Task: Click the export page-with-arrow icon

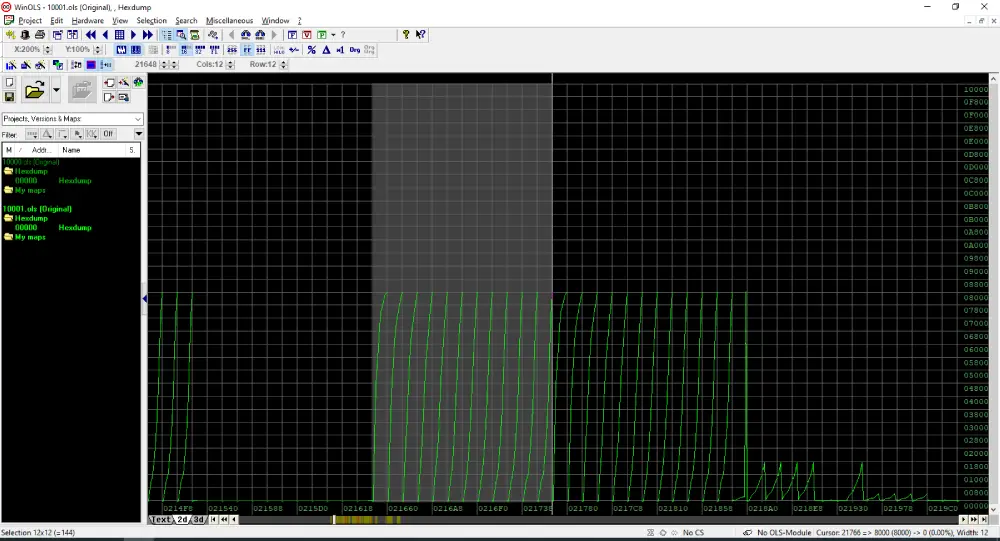Action: [x=109, y=97]
